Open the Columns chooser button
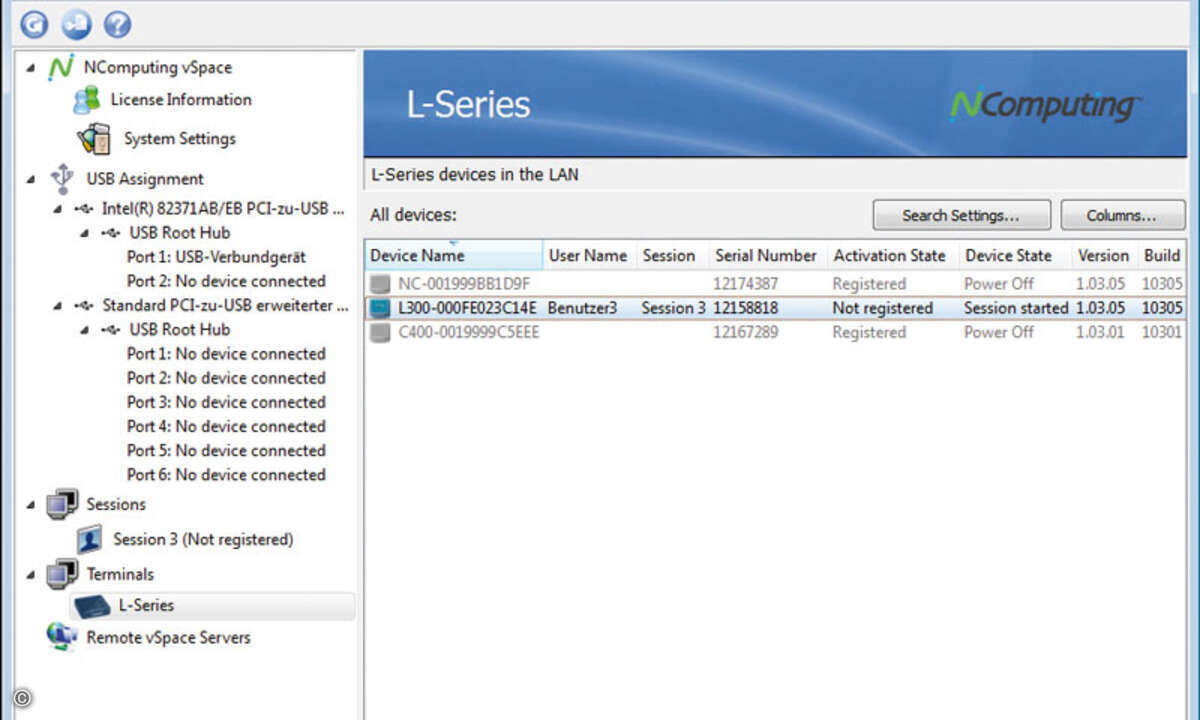The image size is (1200, 720). (1122, 215)
